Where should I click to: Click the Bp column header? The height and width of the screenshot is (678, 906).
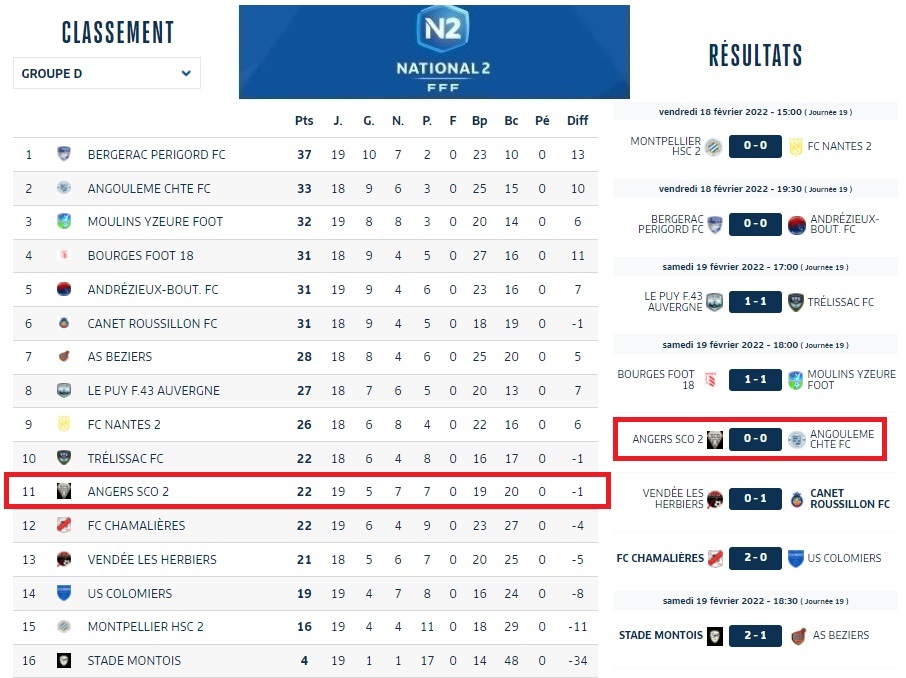[480, 121]
